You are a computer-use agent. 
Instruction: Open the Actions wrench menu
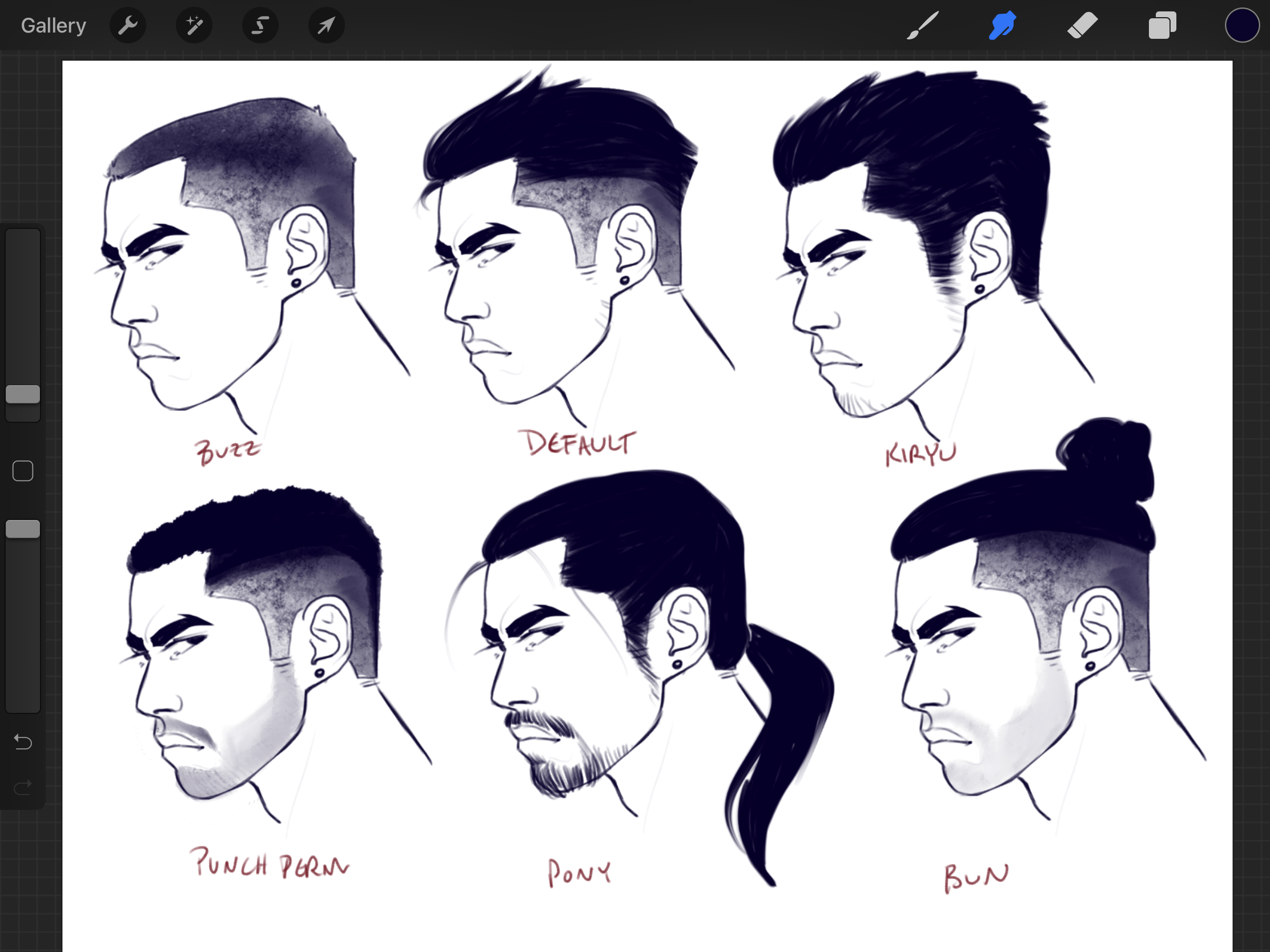click(127, 26)
